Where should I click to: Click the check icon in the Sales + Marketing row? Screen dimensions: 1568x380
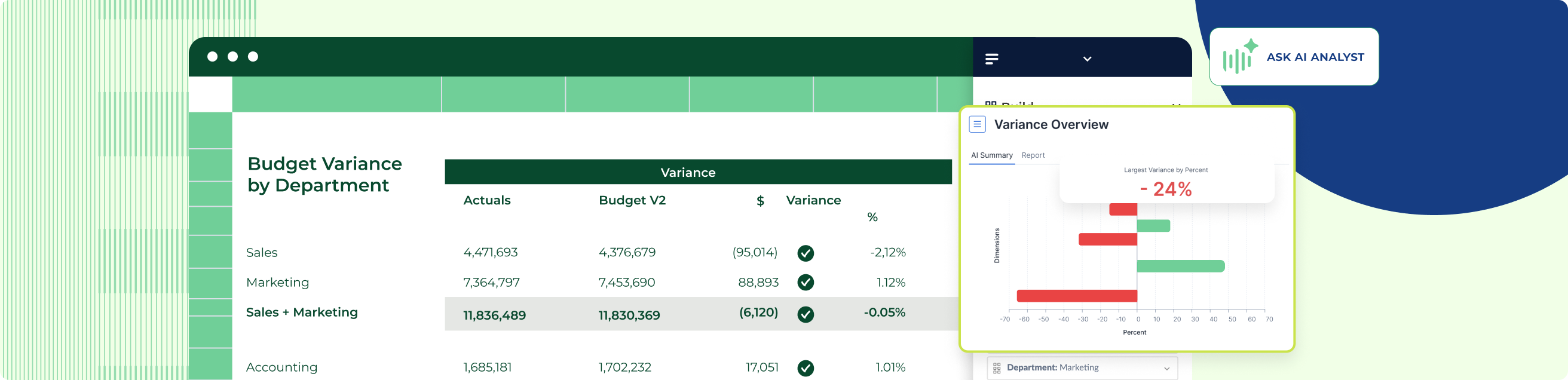[x=806, y=314]
